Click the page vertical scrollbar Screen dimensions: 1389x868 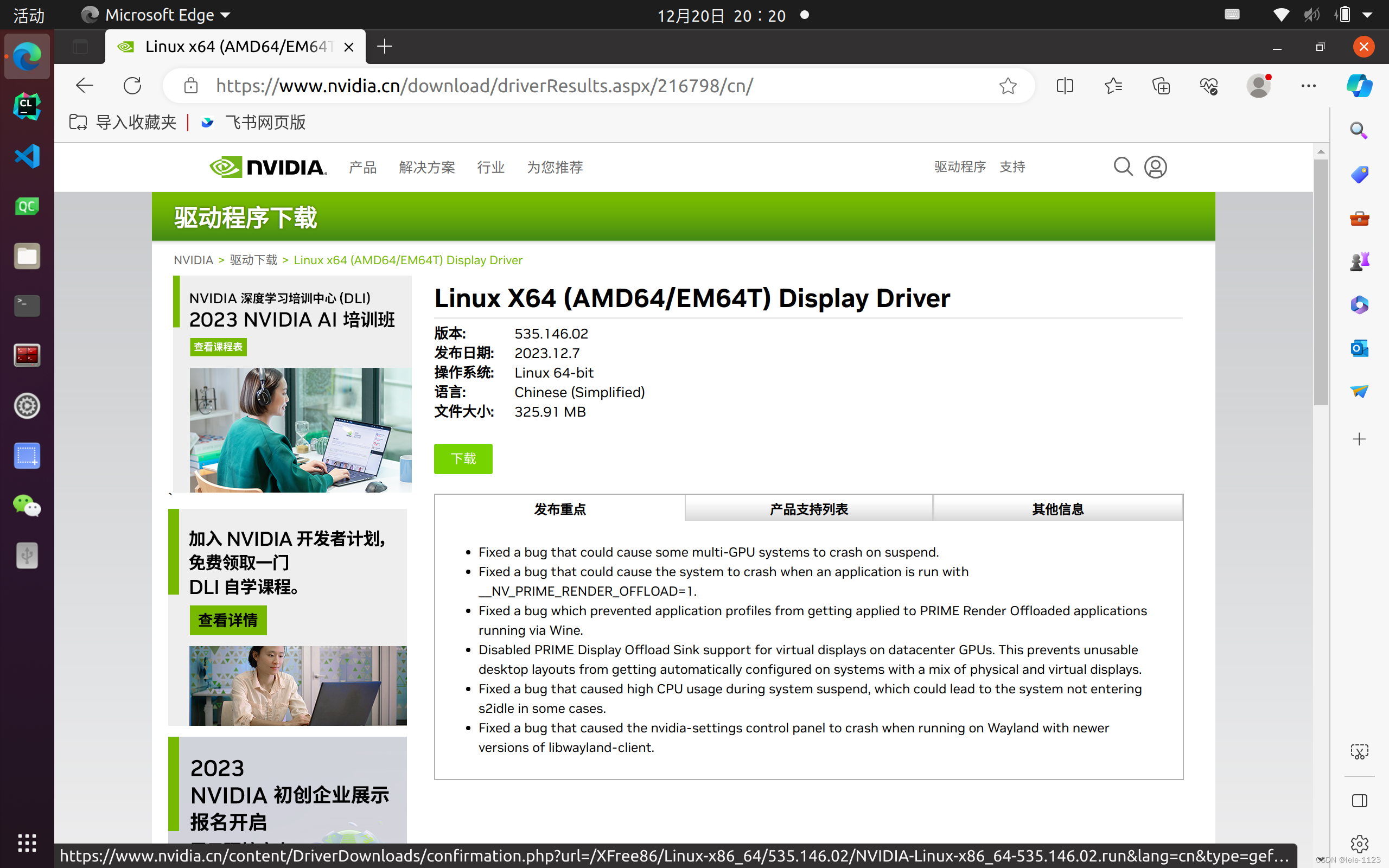coord(1321,282)
